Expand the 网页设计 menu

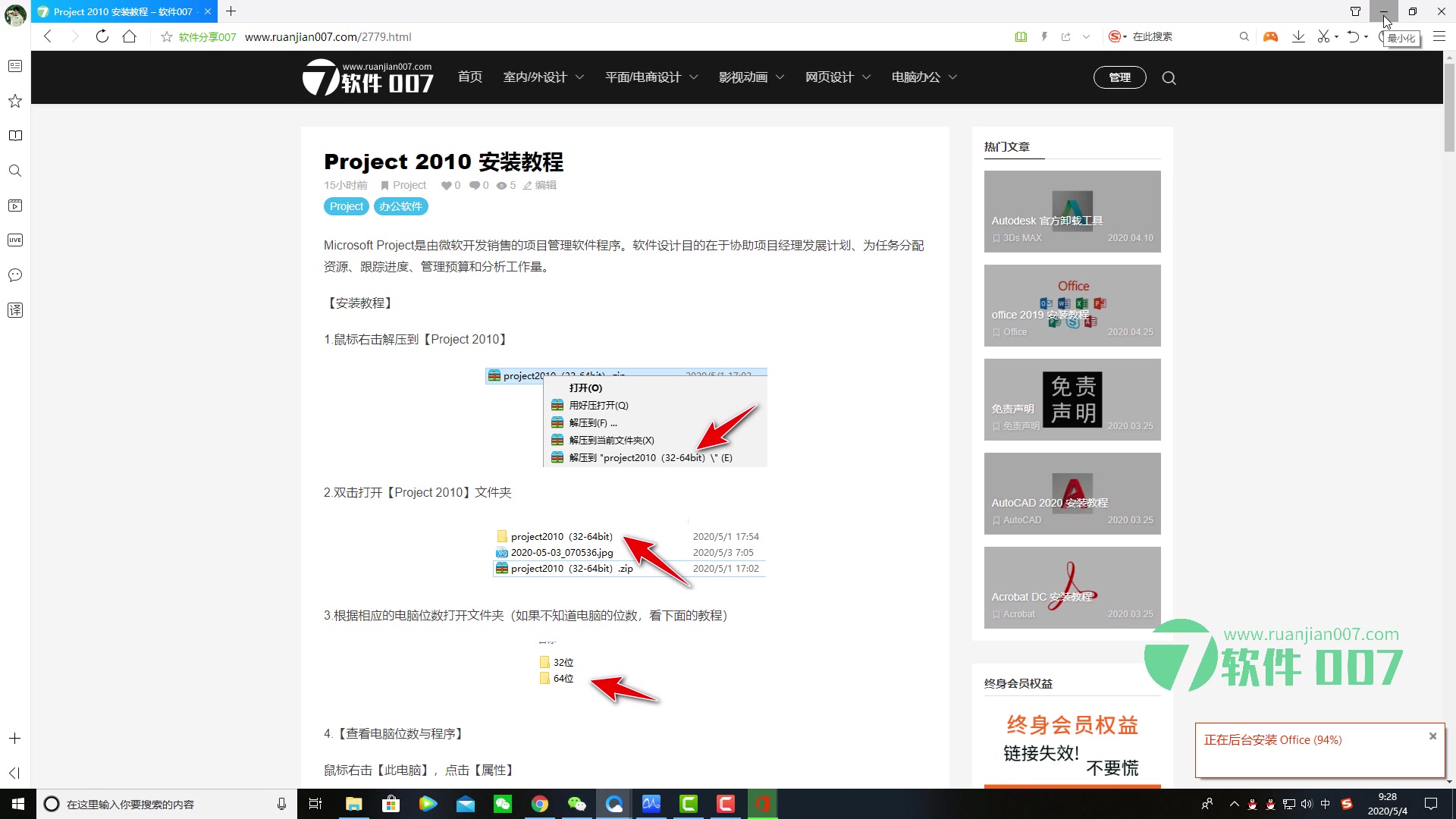838,77
